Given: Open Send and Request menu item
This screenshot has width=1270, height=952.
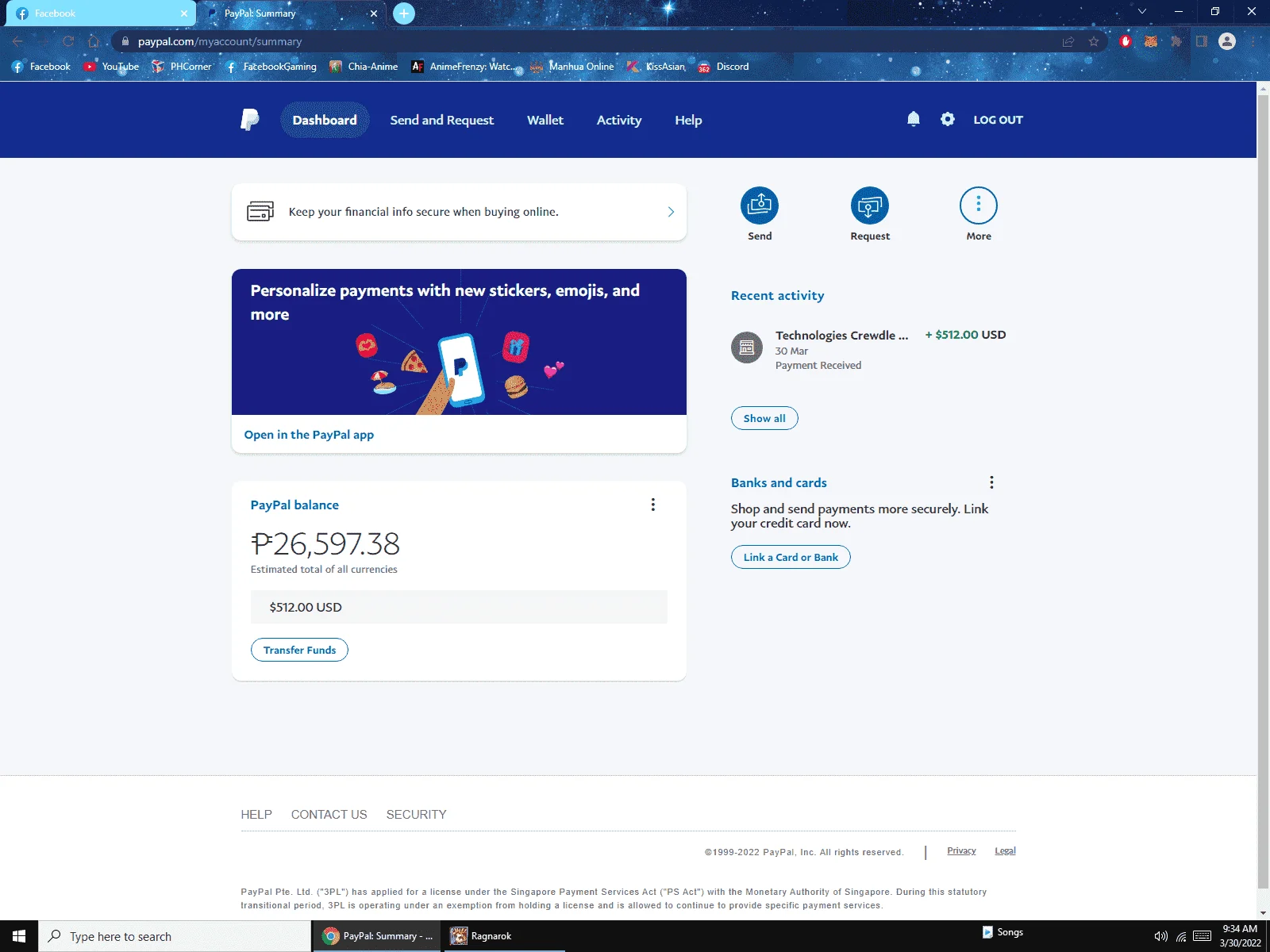Looking at the screenshot, I should click(x=442, y=120).
